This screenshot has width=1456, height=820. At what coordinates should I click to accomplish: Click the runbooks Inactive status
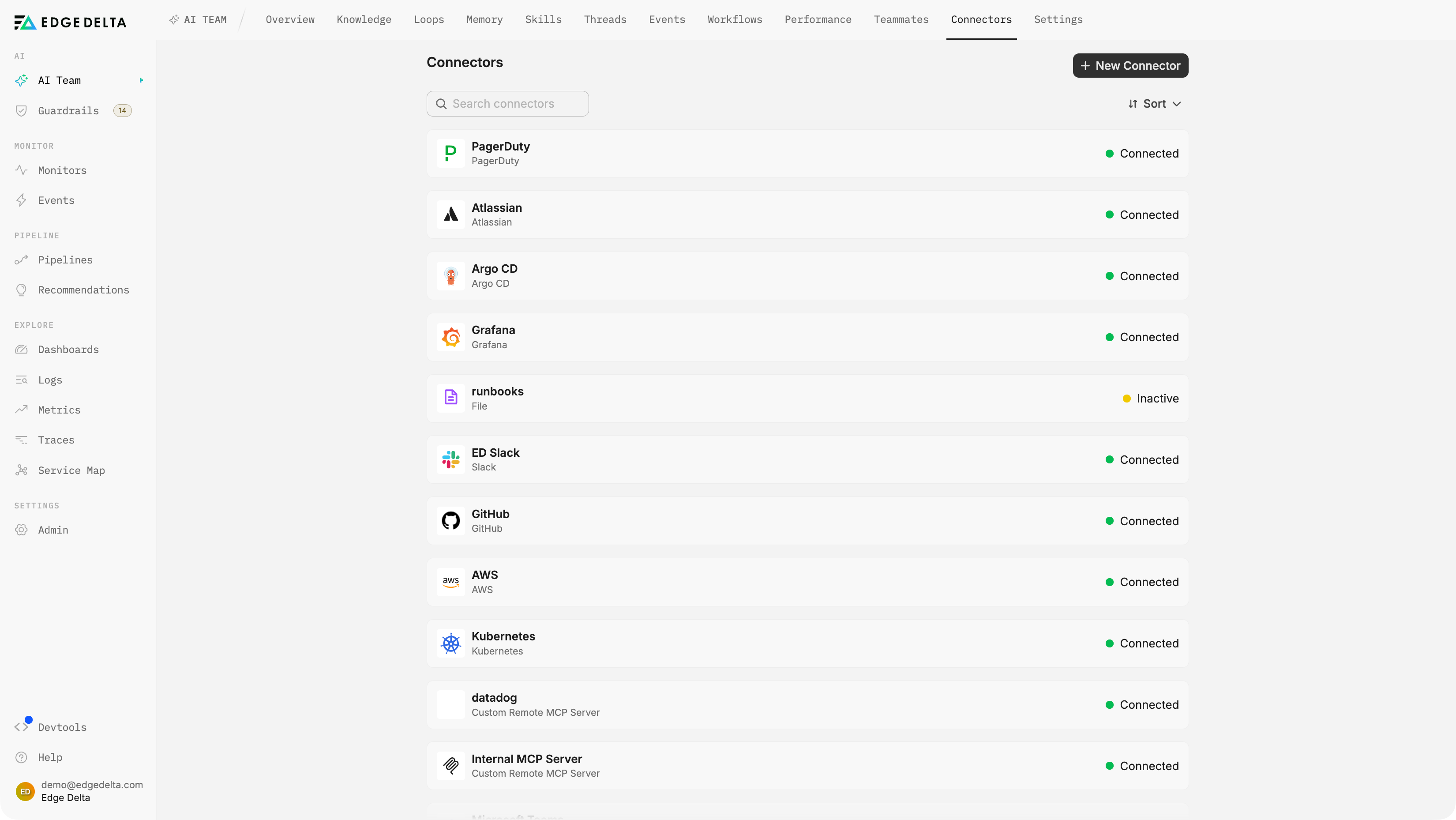pyautogui.click(x=1151, y=399)
